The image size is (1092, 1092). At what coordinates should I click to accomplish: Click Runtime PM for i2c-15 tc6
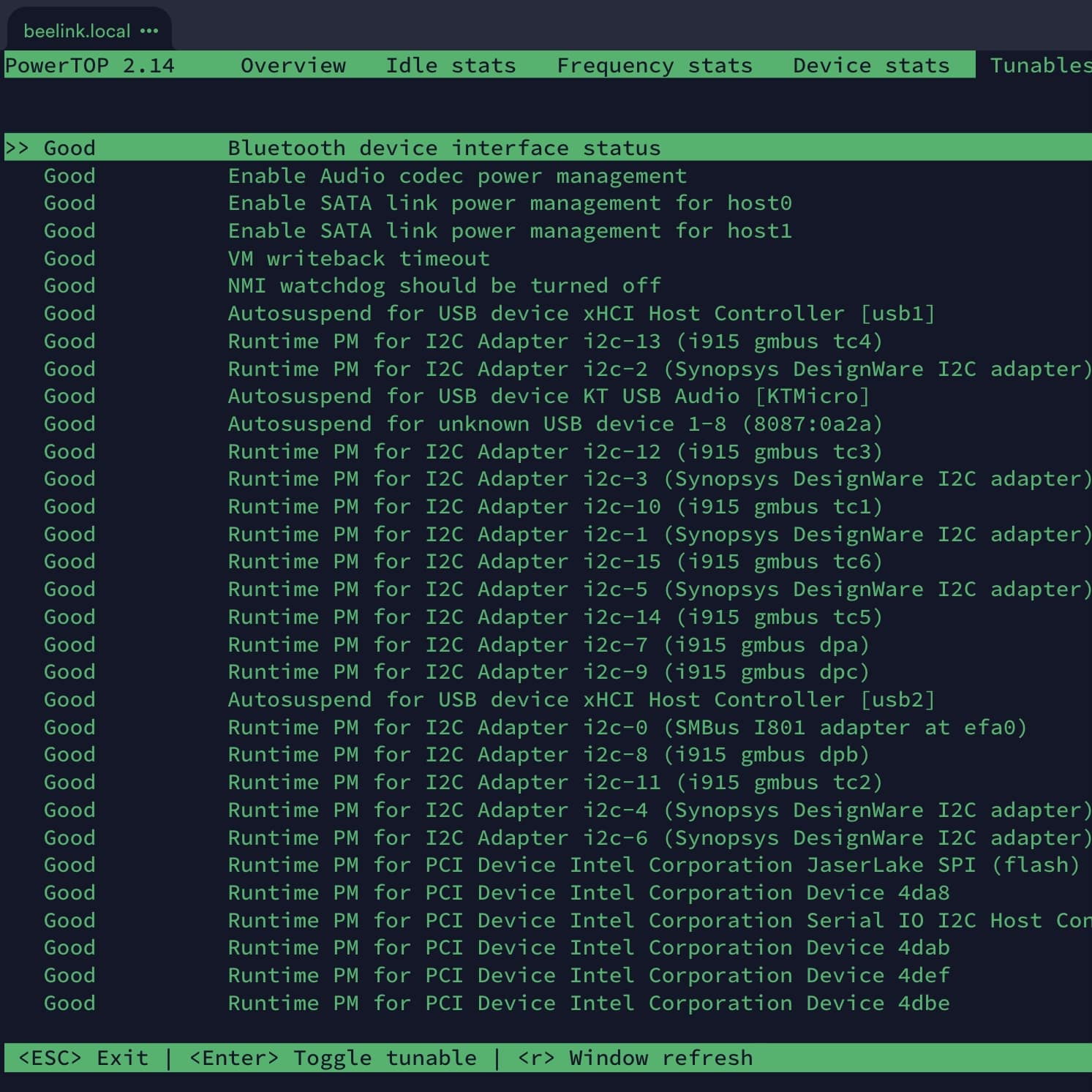555,561
